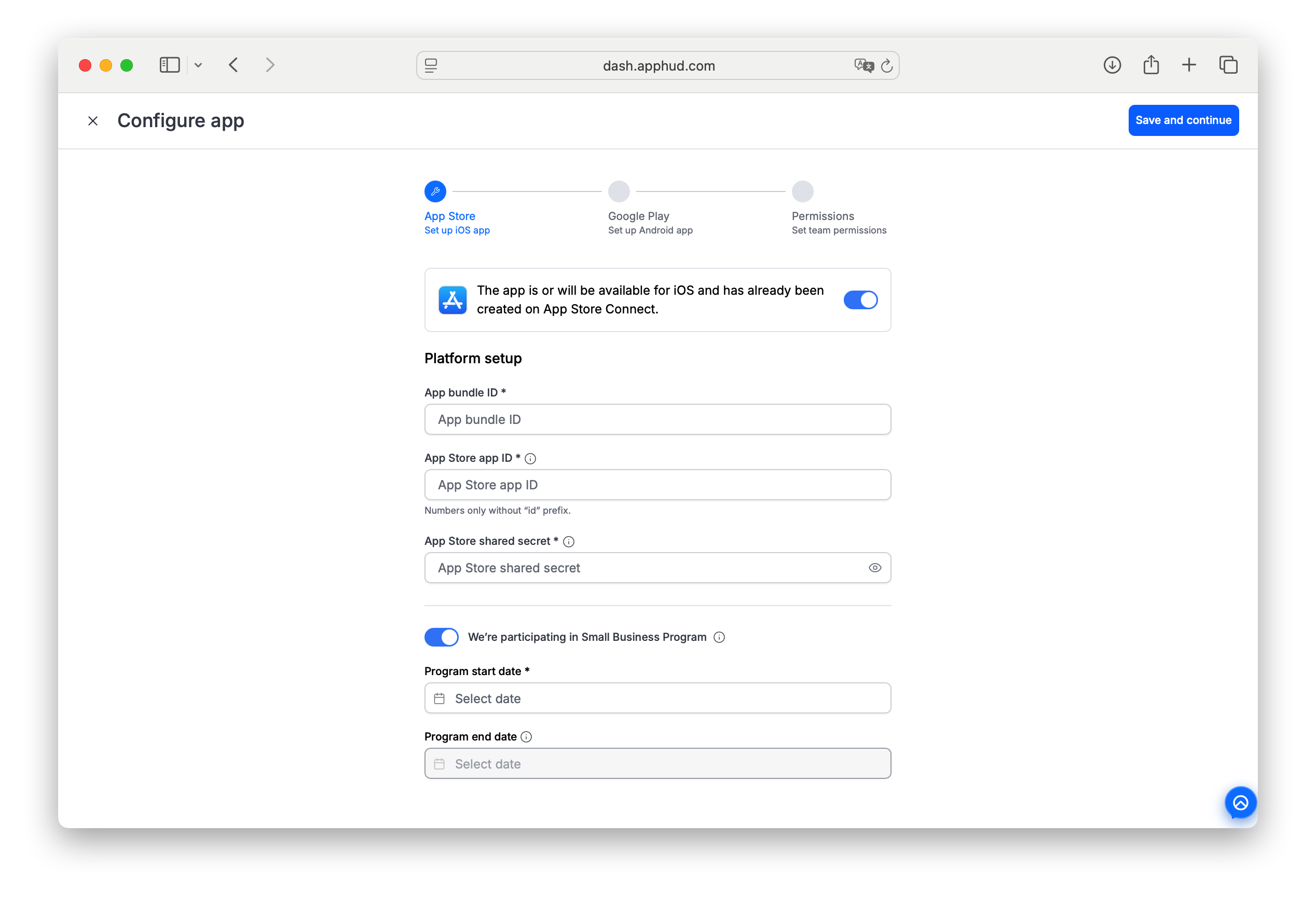This screenshot has width=1316, height=906.
Task: Go back to the previous page
Action: click(x=234, y=65)
